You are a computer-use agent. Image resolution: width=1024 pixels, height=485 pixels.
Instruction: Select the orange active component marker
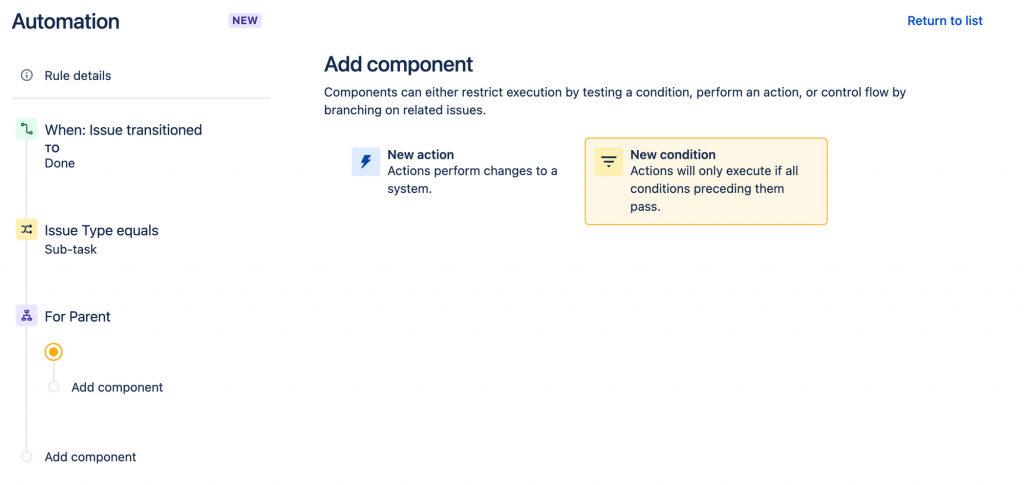54,352
